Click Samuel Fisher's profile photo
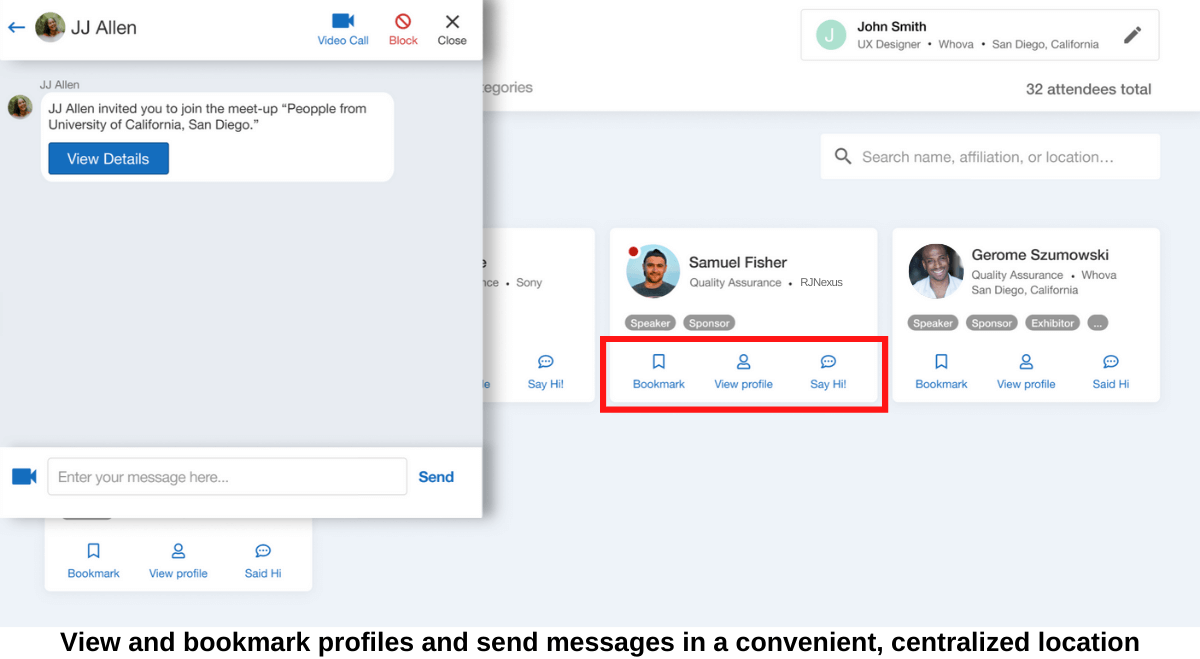Image resolution: width=1200 pixels, height=659 pixels. tap(653, 271)
